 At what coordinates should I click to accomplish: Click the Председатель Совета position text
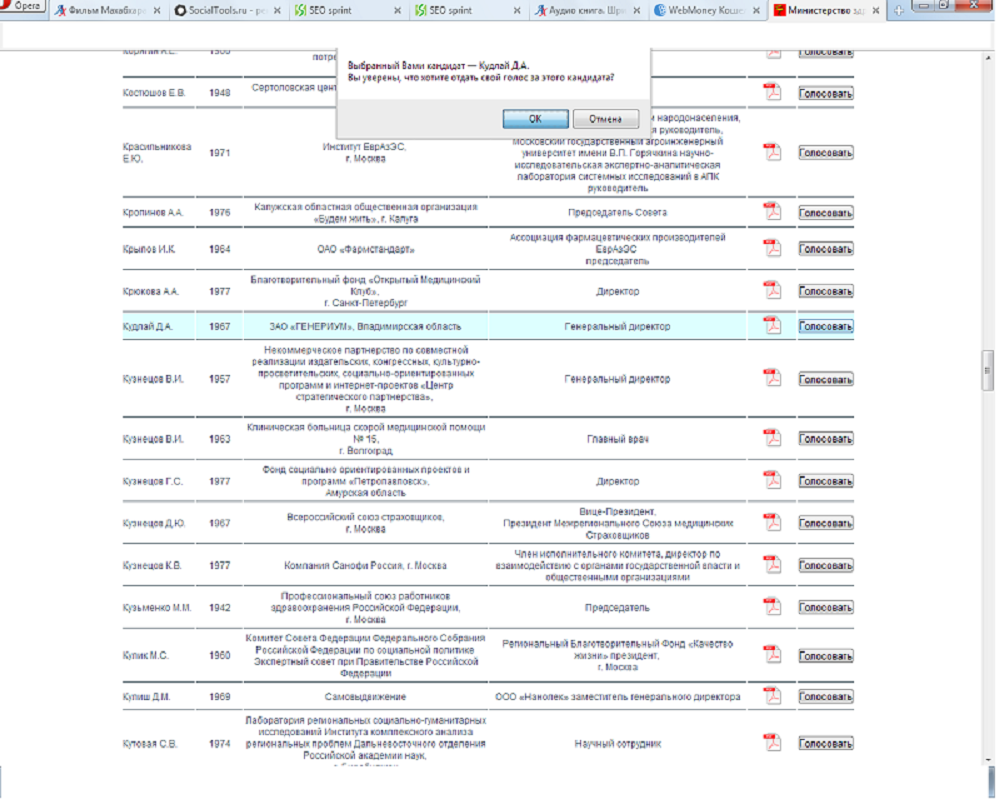pyautogui.click(x=617, y=212)
